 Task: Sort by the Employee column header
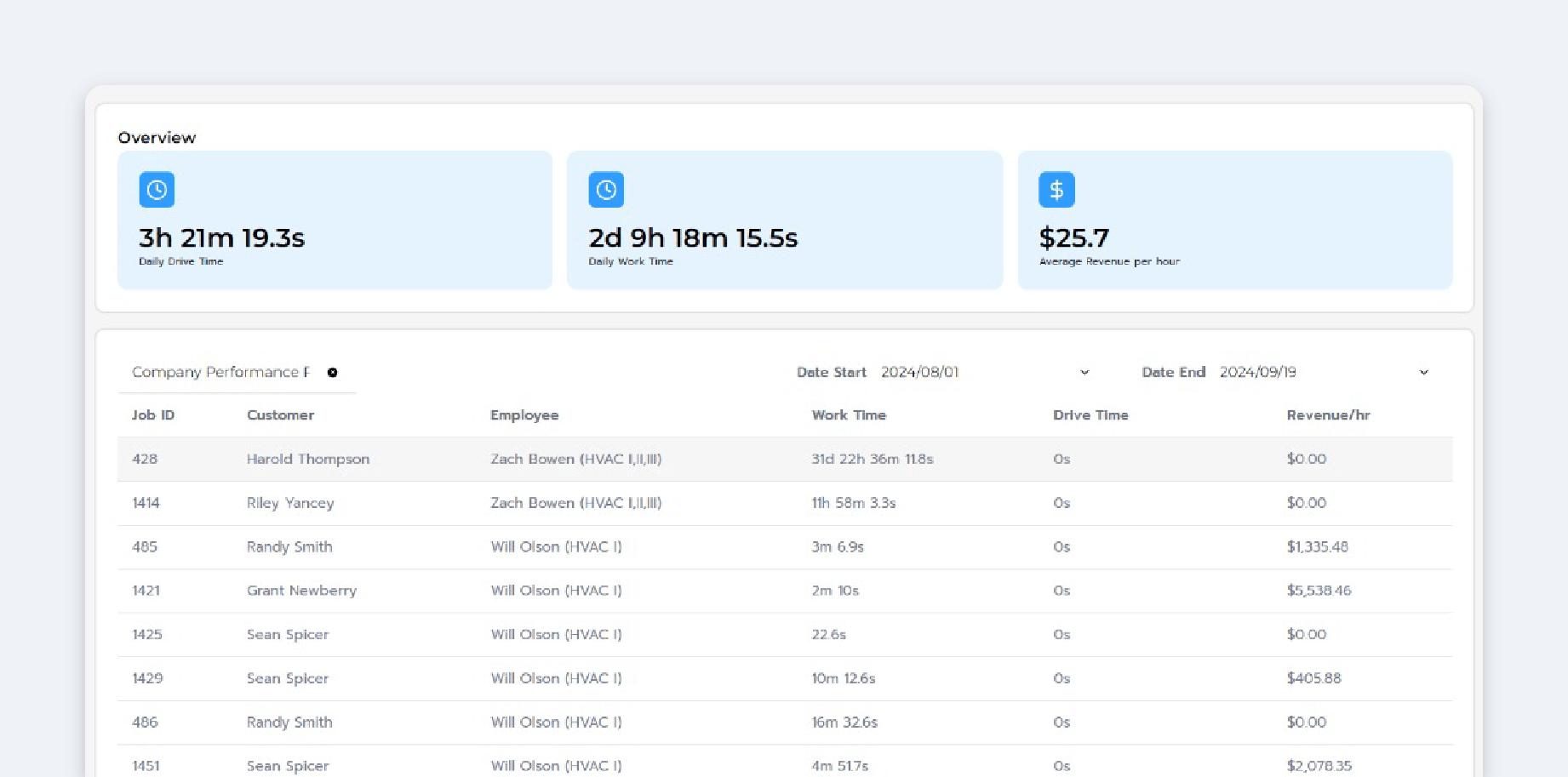pyautogui.click(x=524, y=415)
